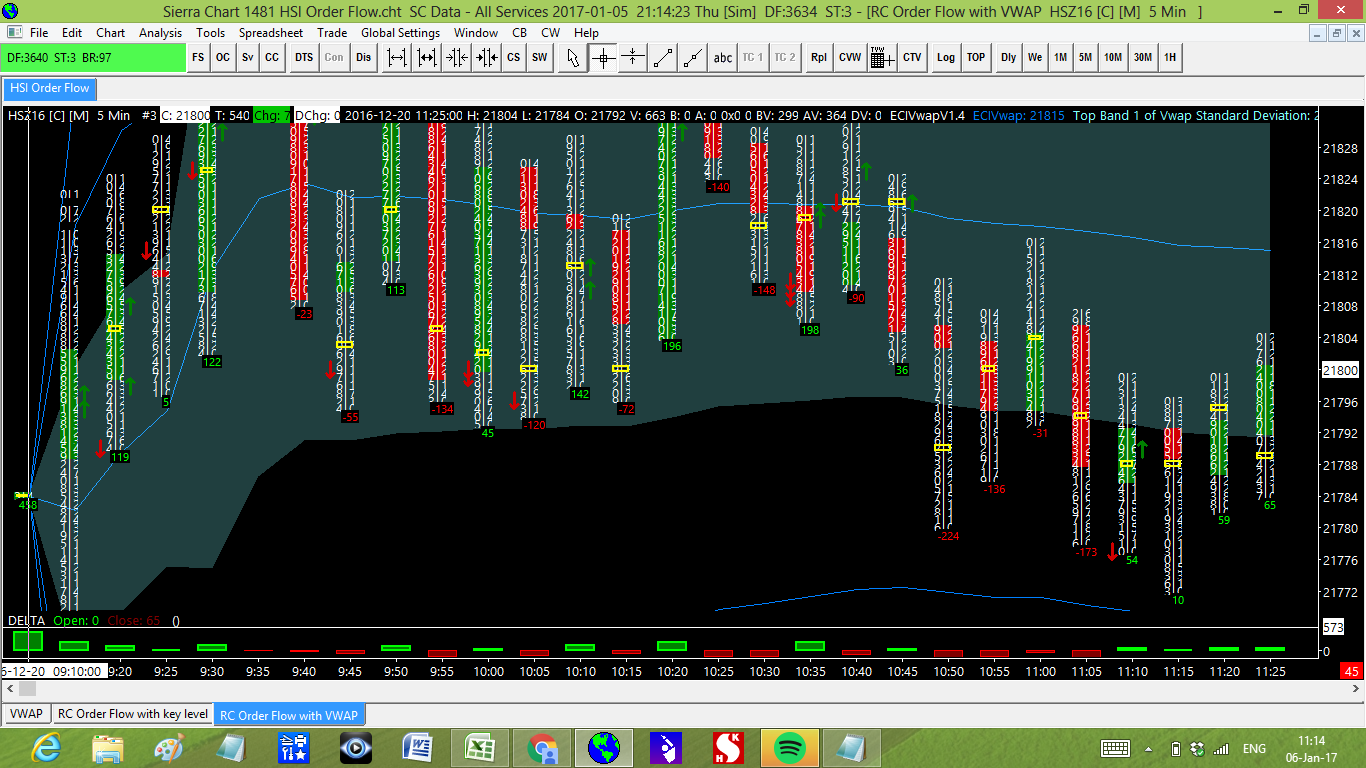Image resolution: width=1366 pixels, height=768 pixels.
Task: Set chart timeframe to 1M
Action: 1060,58
